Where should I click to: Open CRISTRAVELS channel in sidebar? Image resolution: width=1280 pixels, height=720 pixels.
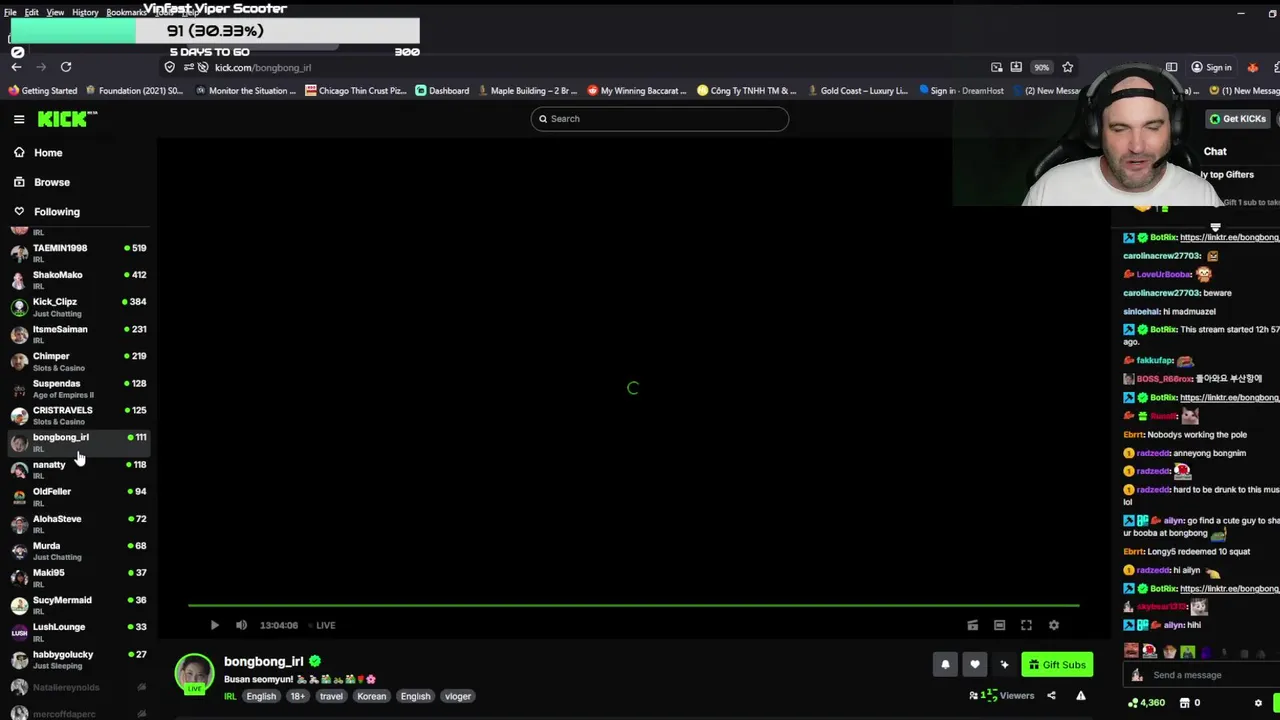(78, 415)
